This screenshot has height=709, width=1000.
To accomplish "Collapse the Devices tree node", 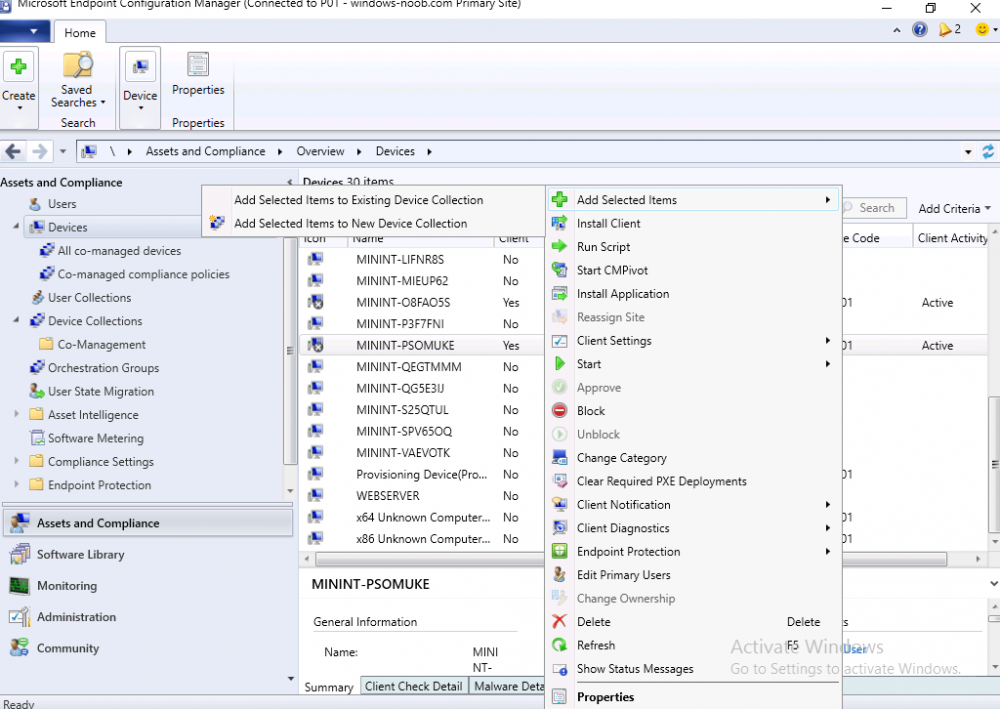I will [x=16, y=226].
